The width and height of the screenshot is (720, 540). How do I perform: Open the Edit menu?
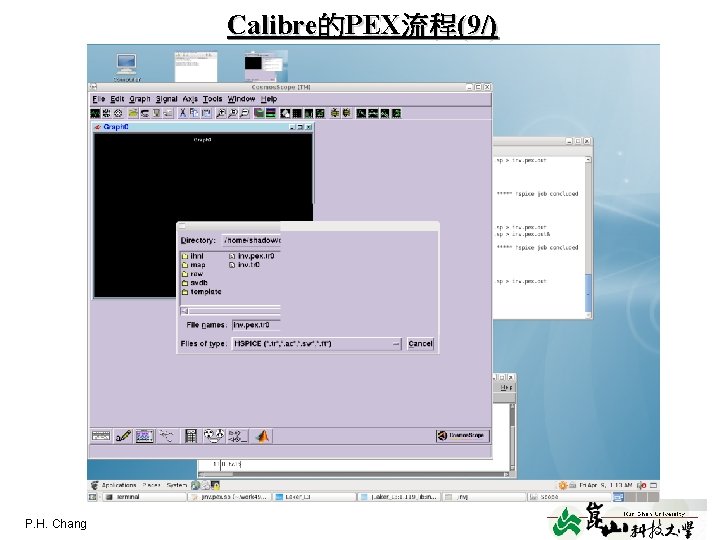[x=117, y=99]
